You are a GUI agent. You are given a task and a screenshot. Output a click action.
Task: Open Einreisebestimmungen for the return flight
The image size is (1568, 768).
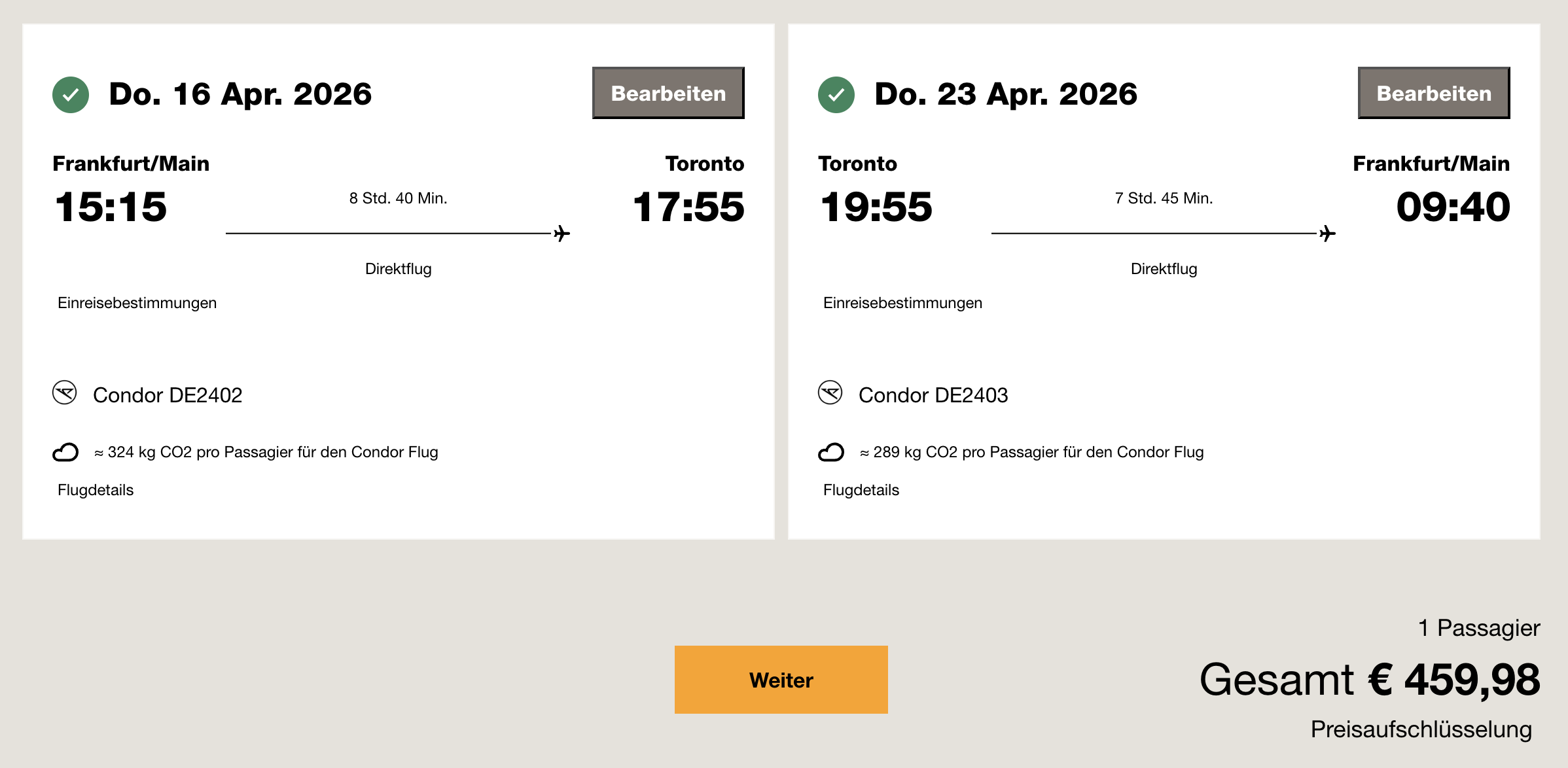pyautogui.click(x=902, y=303)
